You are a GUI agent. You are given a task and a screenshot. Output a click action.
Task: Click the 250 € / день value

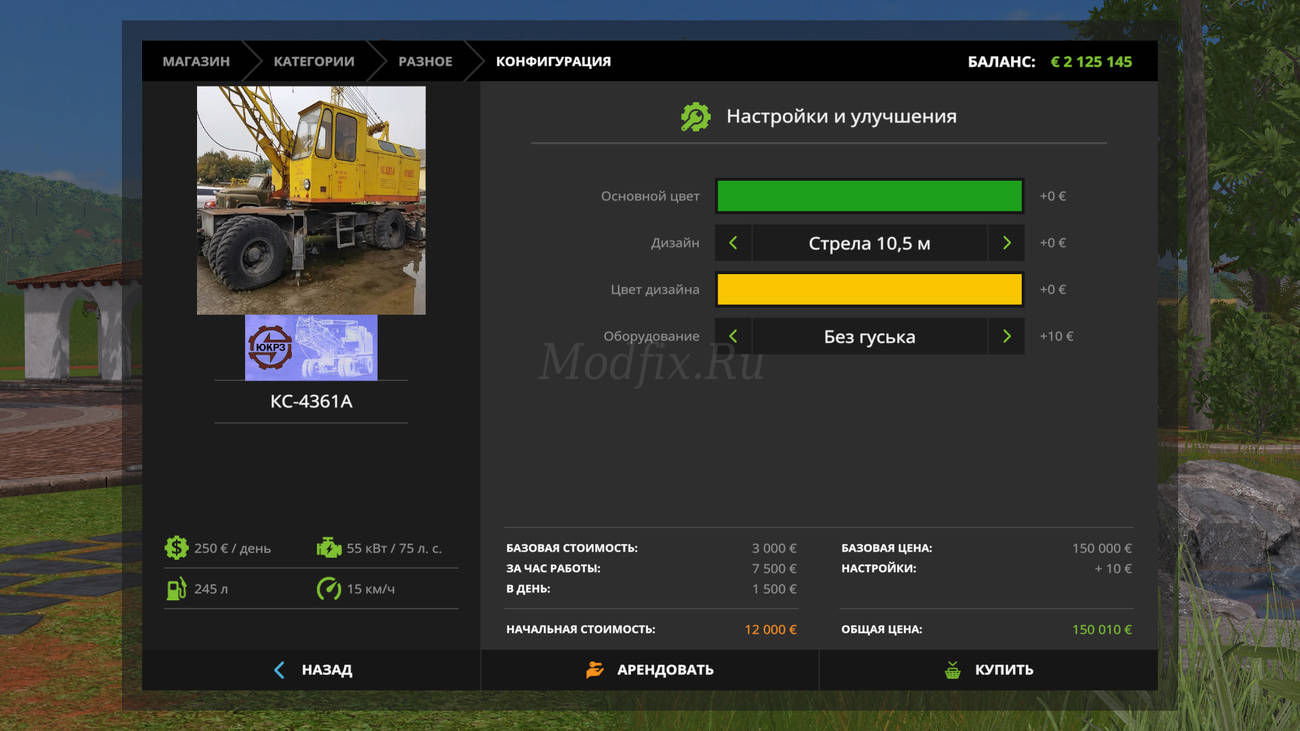click(x=232, y=548)
